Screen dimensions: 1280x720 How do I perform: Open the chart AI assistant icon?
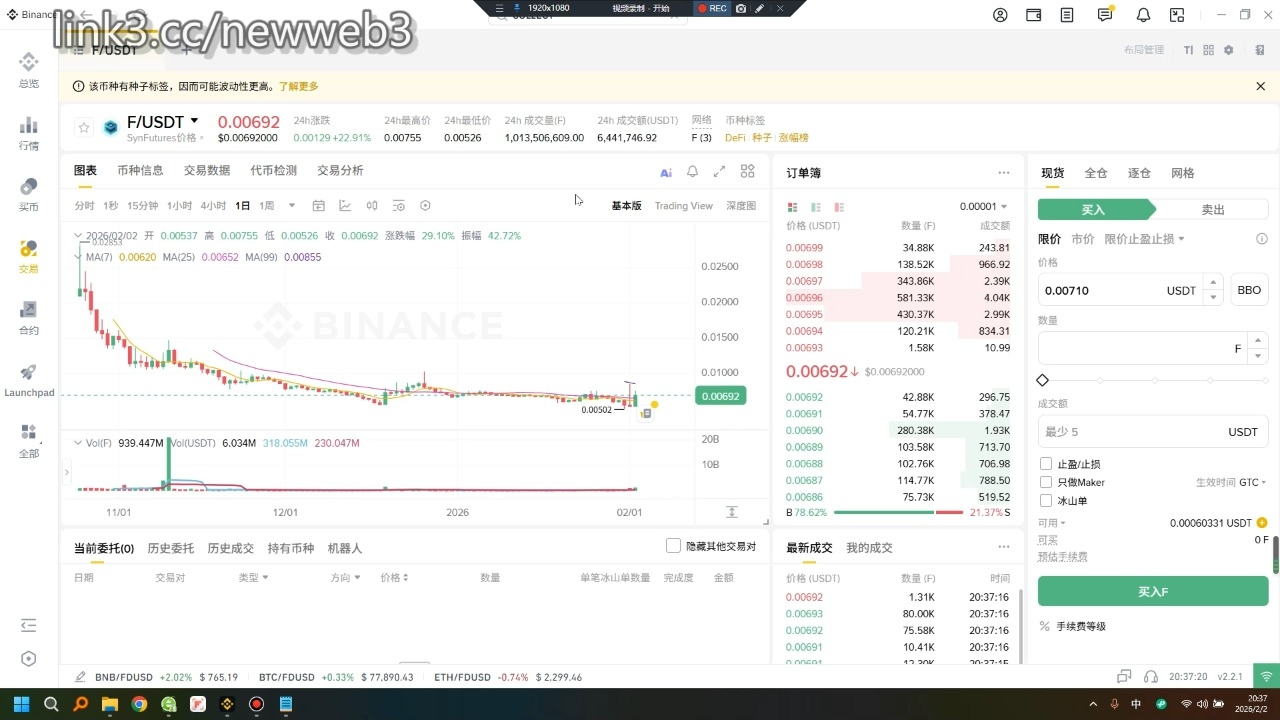666,172
